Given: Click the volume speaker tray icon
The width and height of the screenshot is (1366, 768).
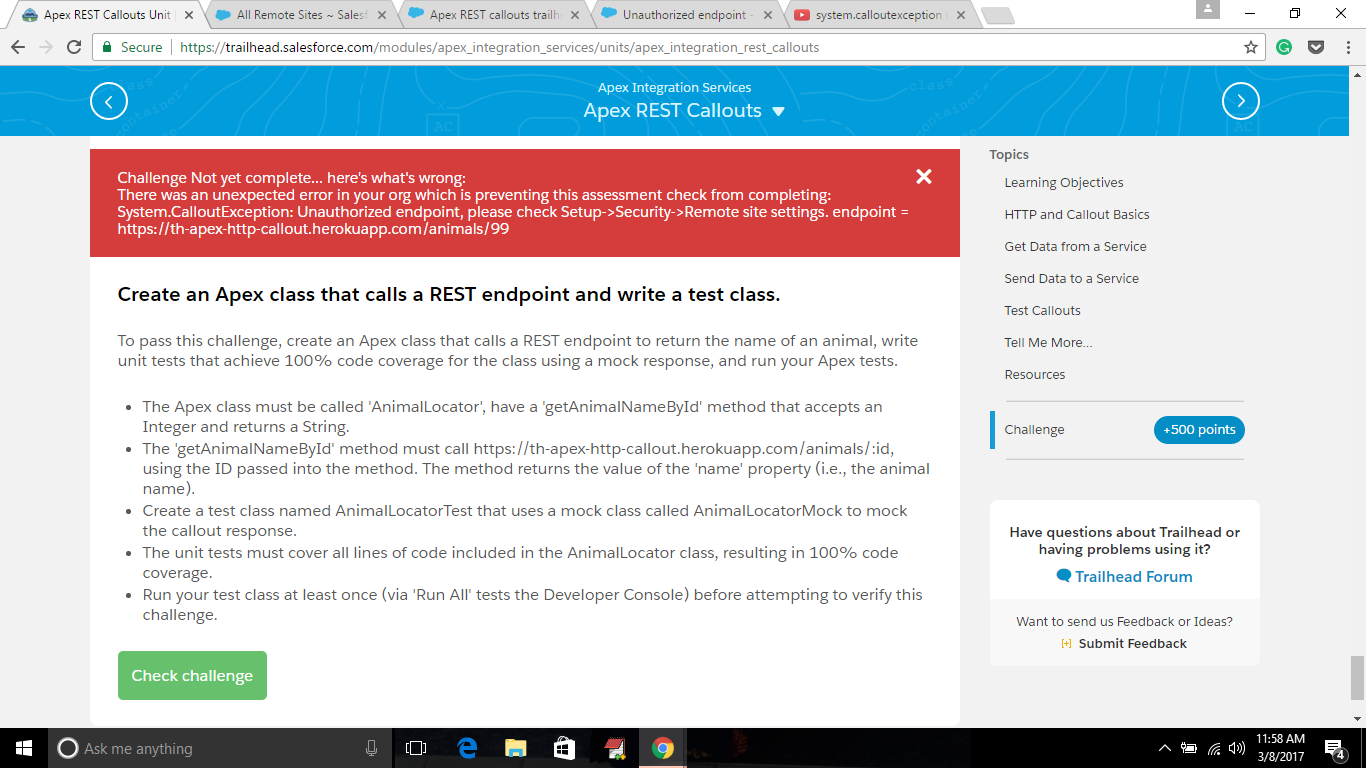Looking at the screenshot, I should [1237, 748].
